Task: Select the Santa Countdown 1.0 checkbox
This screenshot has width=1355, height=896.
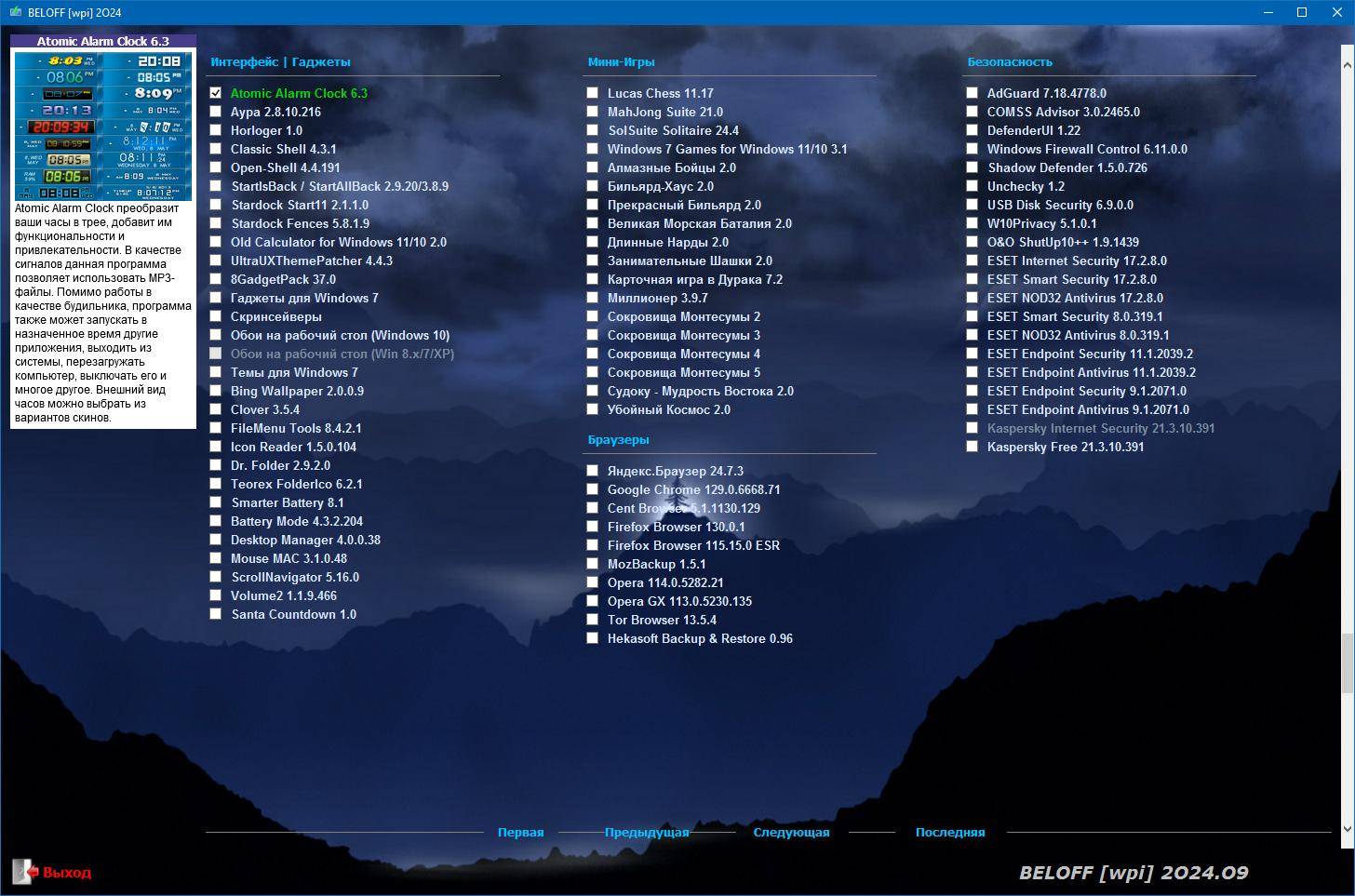Action: tap(216, 614)
